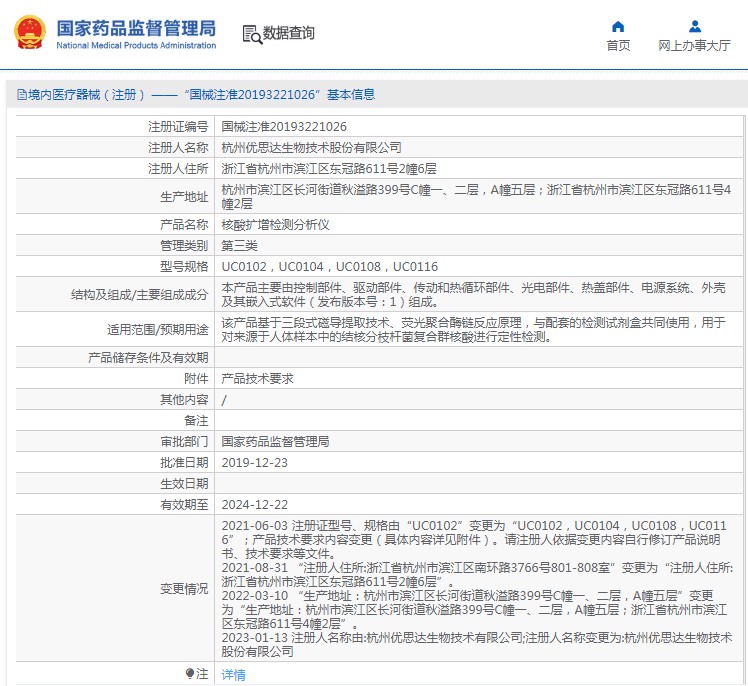Select change record dated 2022-03-10
The image size is (748, 686).
(x=474, y=610)
